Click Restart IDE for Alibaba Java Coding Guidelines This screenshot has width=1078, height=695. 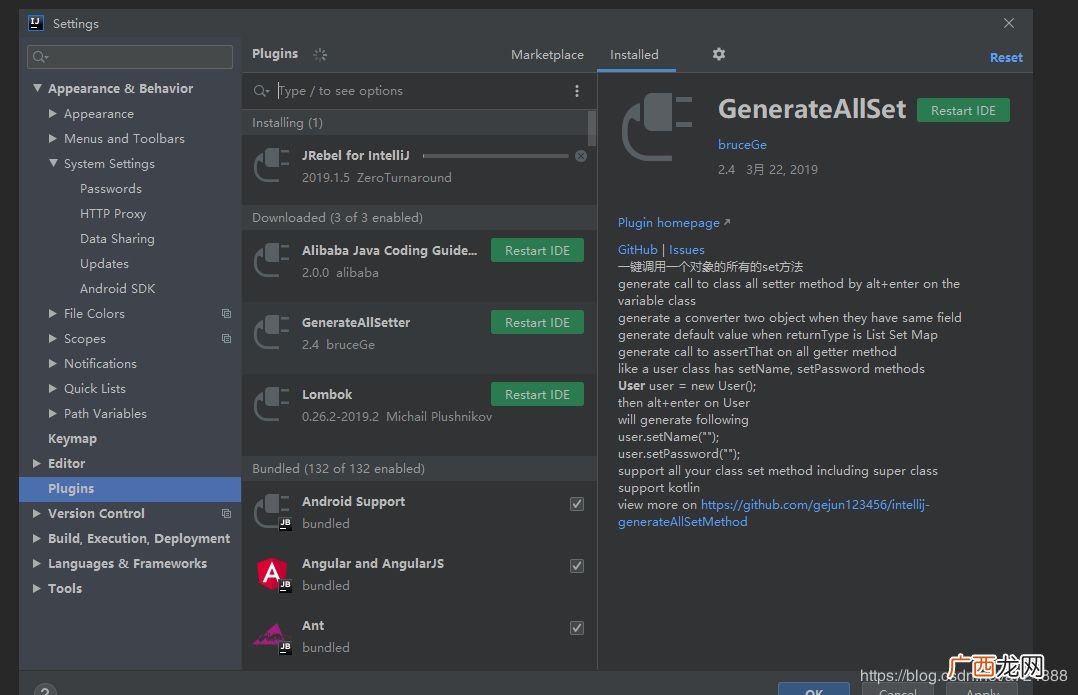click(x=537, y=250)
